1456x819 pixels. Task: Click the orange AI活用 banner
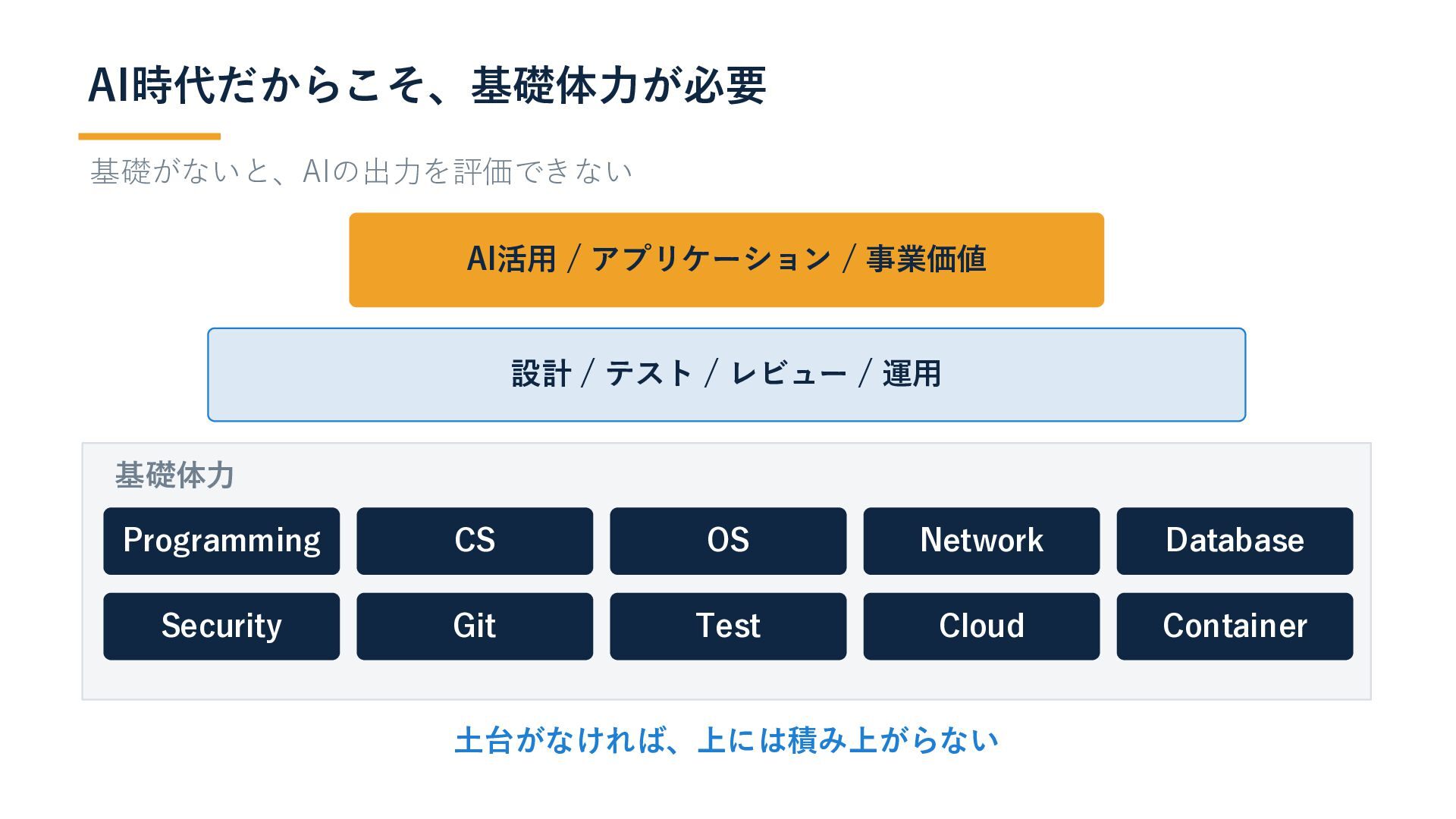coord(726,260)
